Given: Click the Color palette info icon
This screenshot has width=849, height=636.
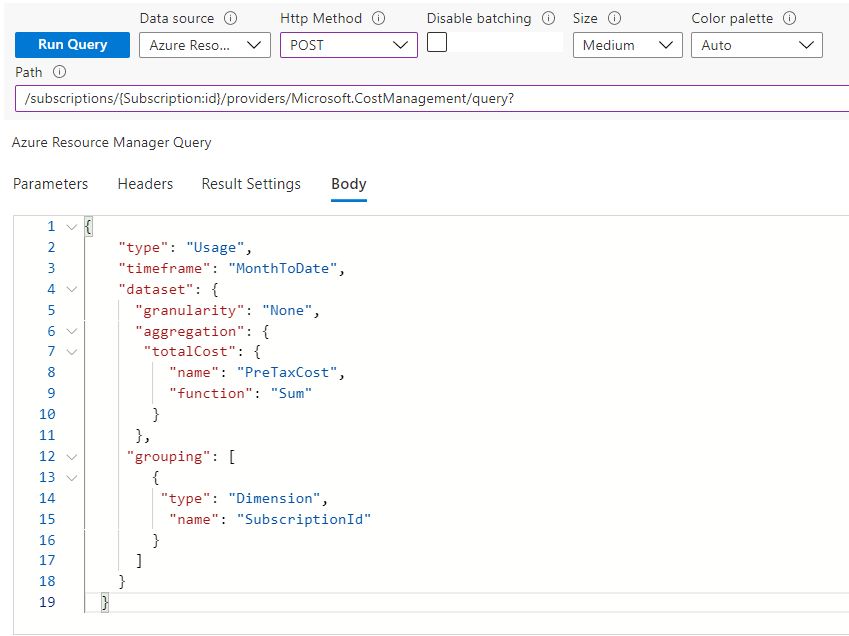Looking at the screenshot, I should [789, 18].
